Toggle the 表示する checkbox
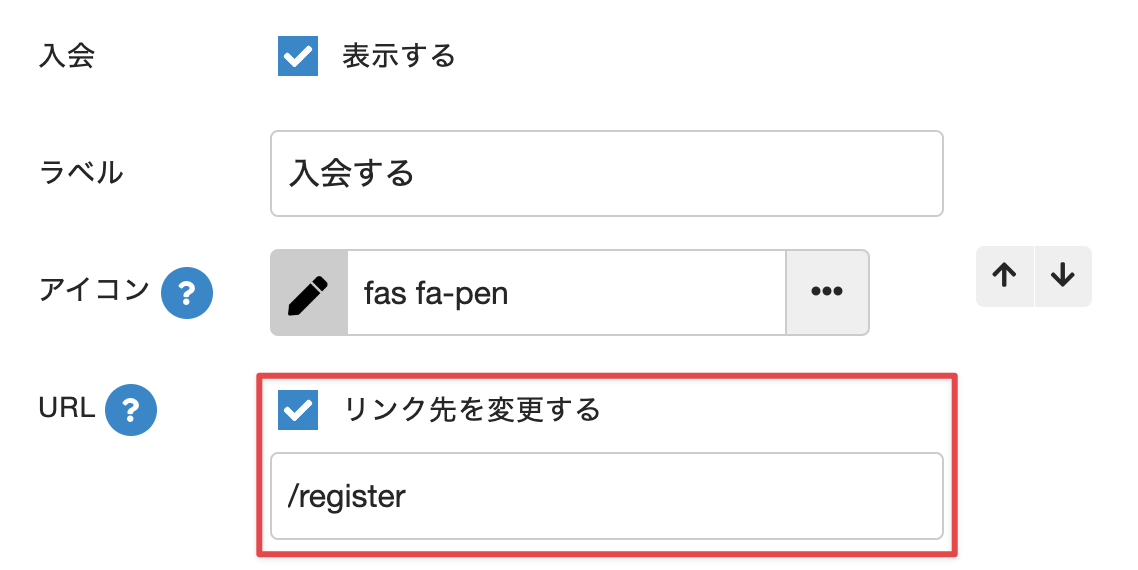 [298, 56]
